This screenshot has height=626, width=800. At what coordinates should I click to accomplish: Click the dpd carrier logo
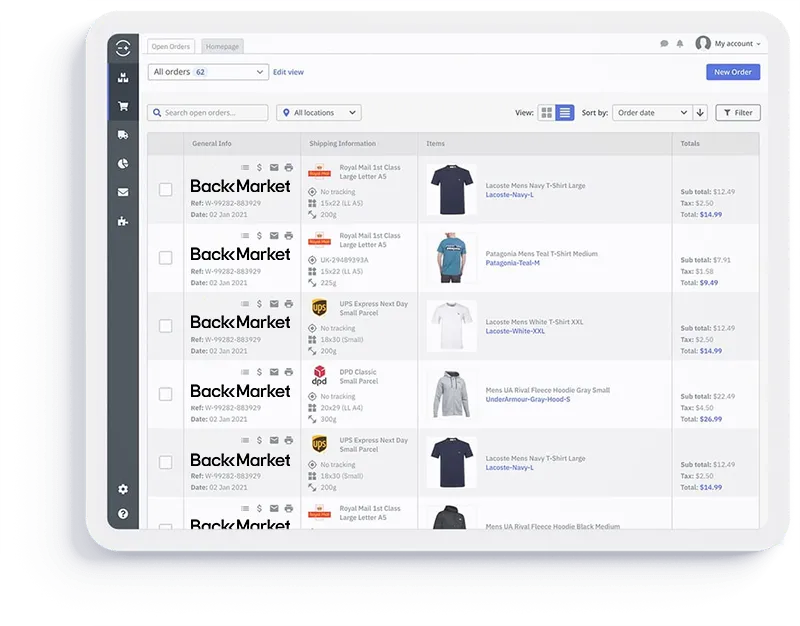coord(319,375)
